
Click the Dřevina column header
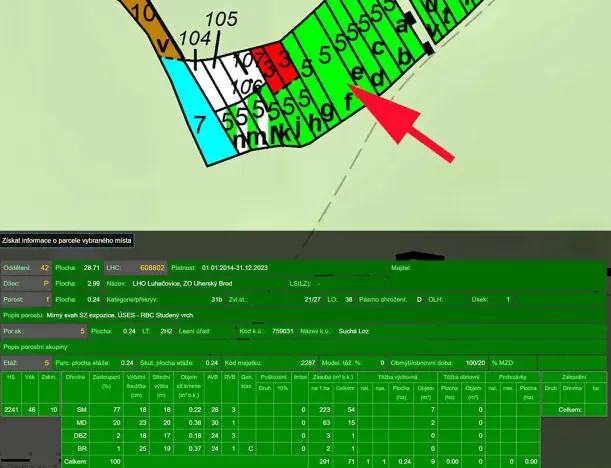[x=75, y=378]
